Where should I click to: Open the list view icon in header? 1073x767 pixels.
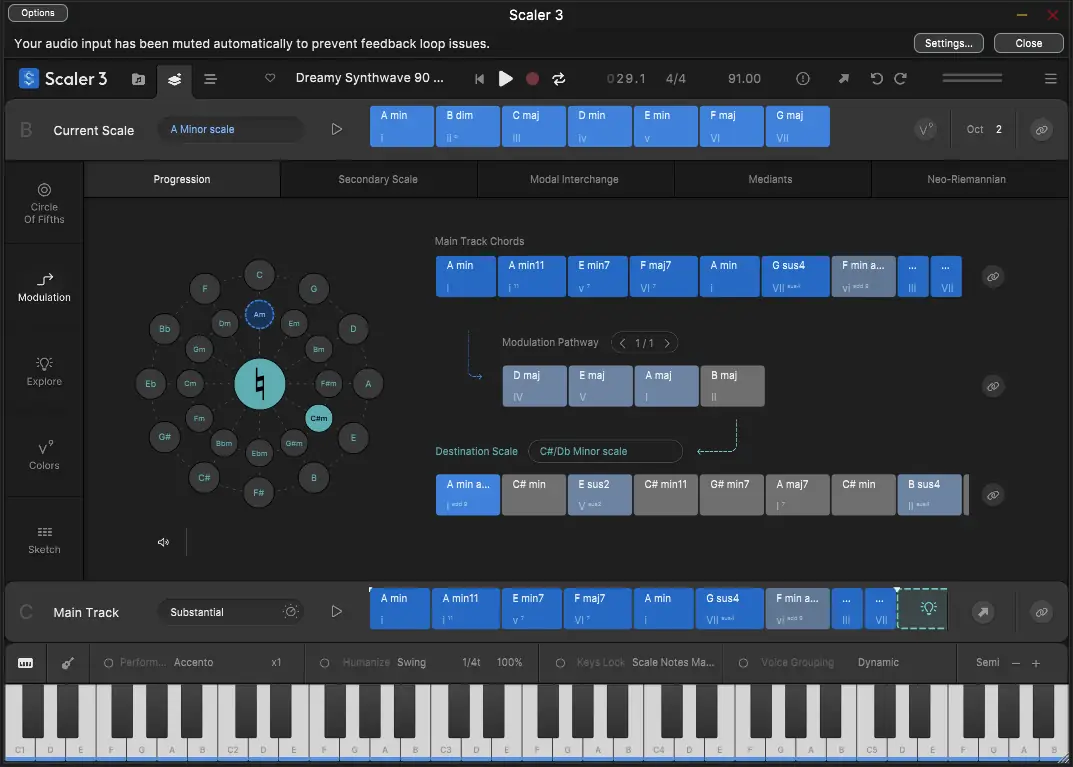pos(210,79)
